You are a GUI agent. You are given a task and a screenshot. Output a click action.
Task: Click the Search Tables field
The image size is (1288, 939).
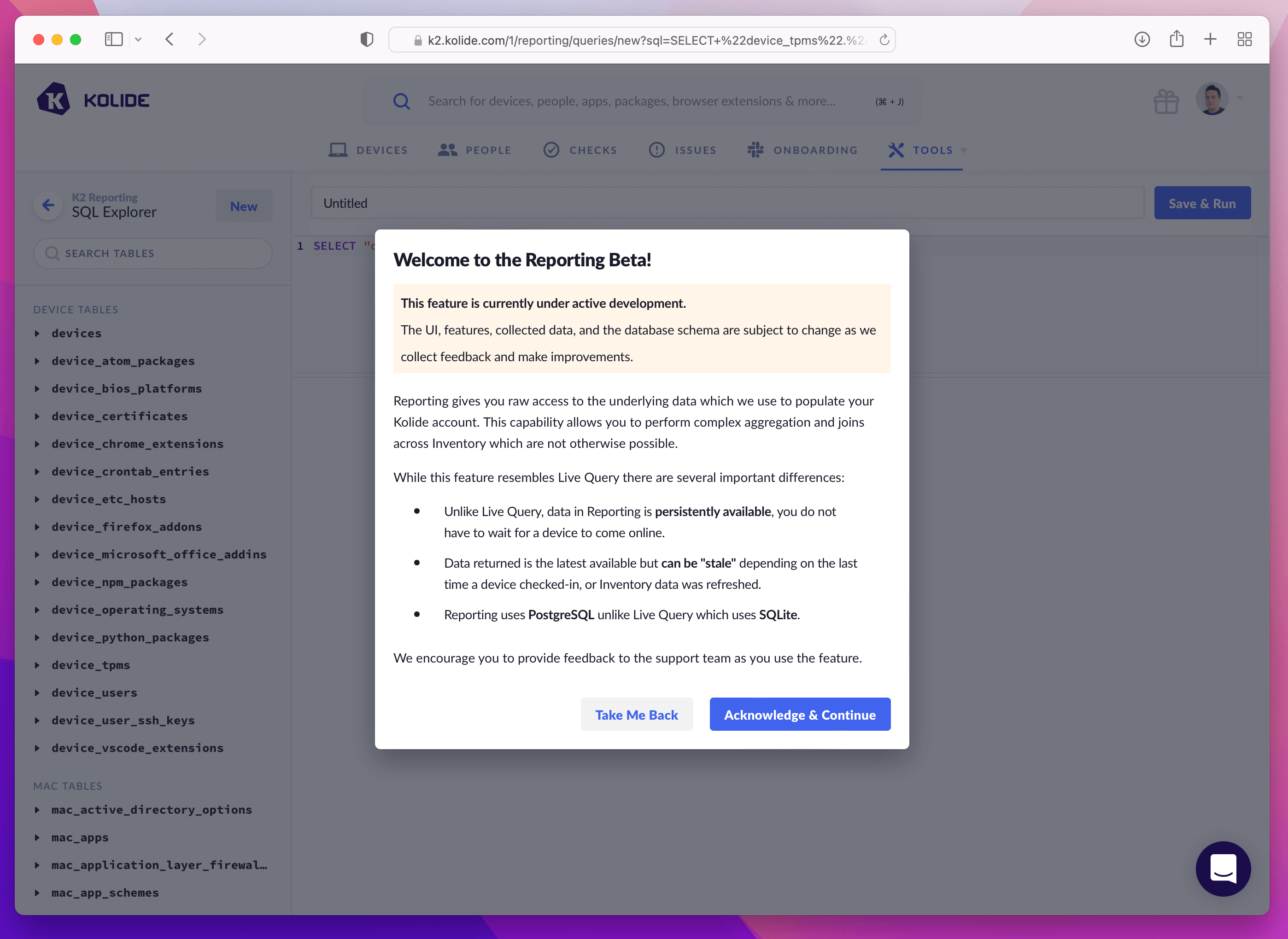click(153, 253)
